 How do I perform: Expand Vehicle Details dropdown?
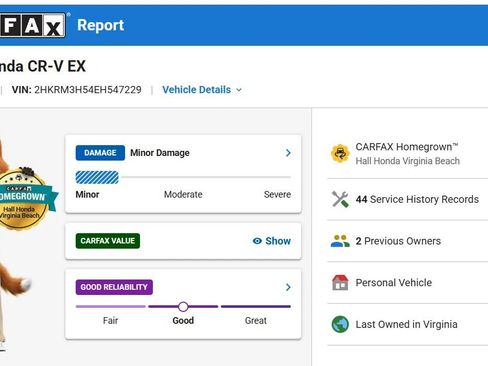click(202, 90)
